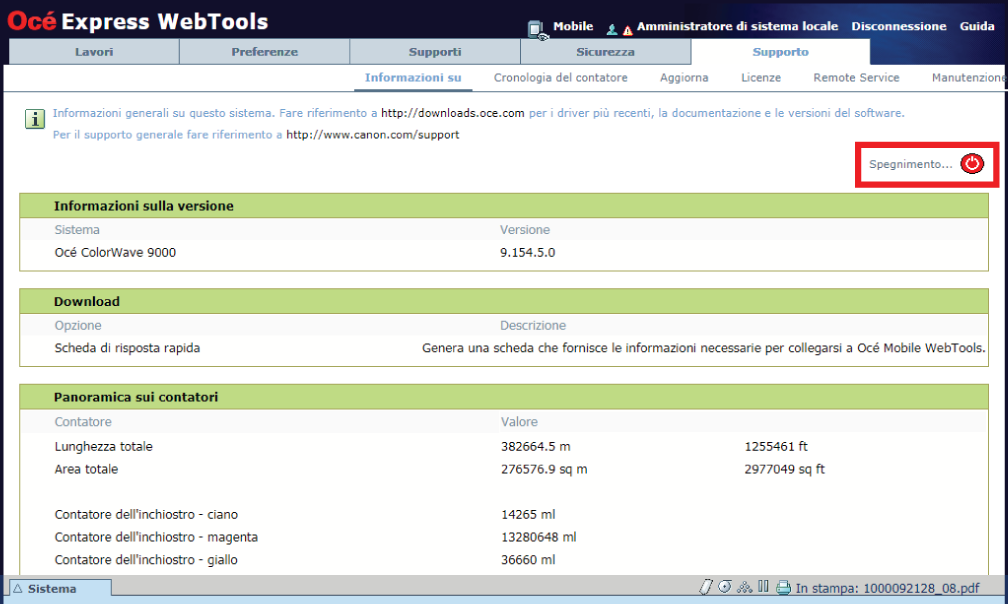Click the green information icon
The width and height of the screenshot is (1008, 604).
pos(35,119)
